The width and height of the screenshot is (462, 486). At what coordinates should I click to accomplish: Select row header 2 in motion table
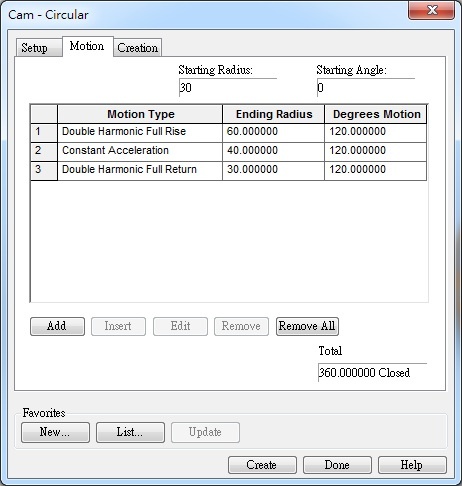click(x=44, y=152)
